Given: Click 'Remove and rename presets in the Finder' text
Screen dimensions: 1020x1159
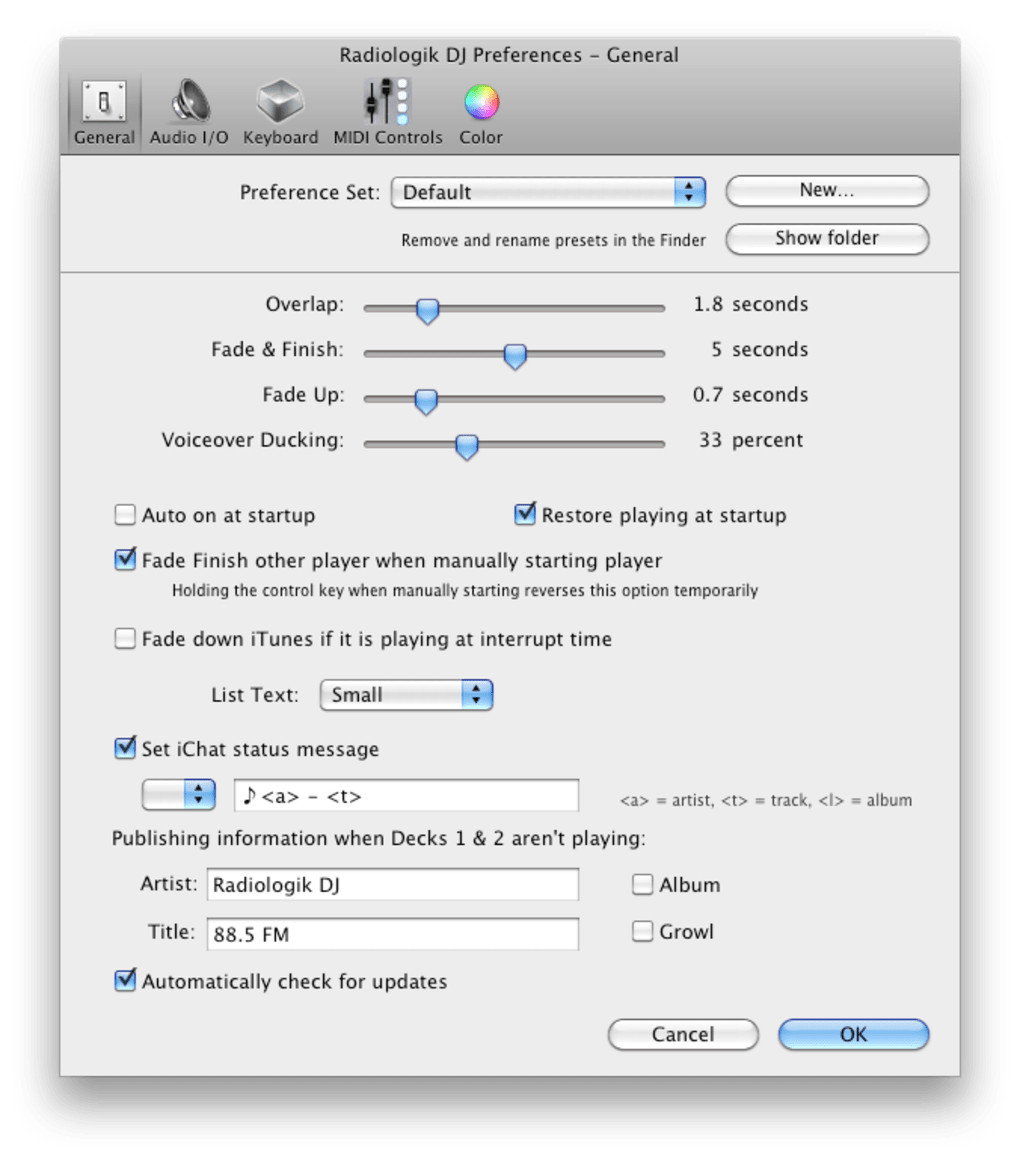Looking at the screenshot, I should (x=553, y=240).
